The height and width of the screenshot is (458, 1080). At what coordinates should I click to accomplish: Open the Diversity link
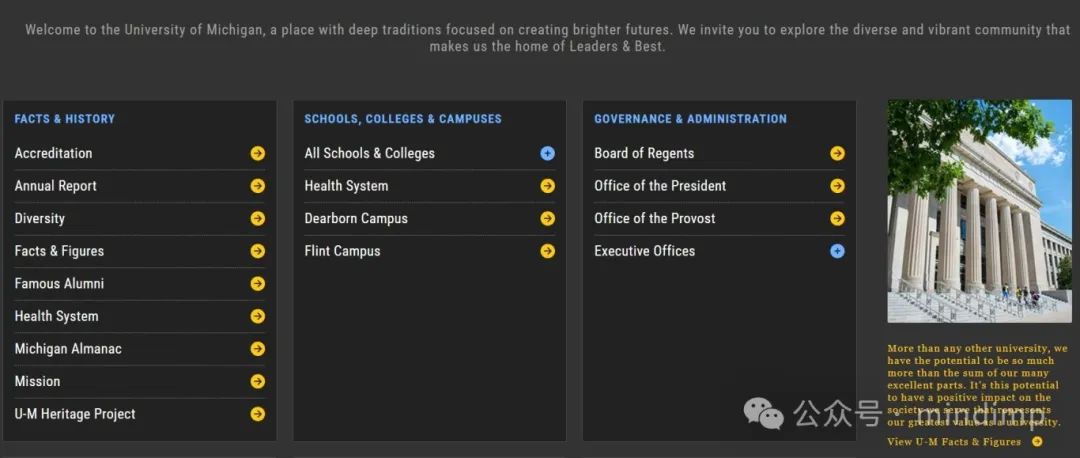click(x=40, y=219)
